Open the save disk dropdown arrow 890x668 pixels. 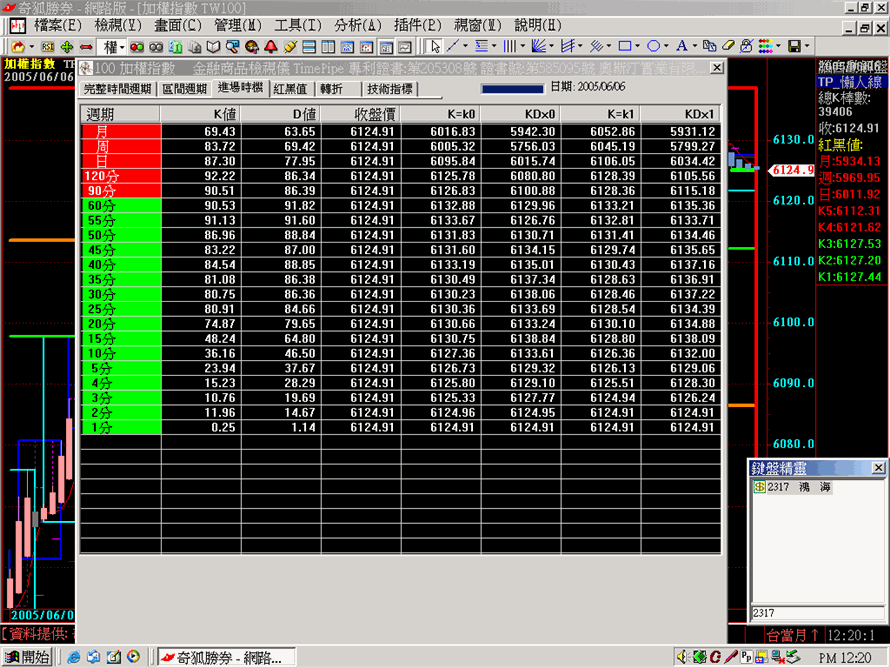(x=806, y=46)
